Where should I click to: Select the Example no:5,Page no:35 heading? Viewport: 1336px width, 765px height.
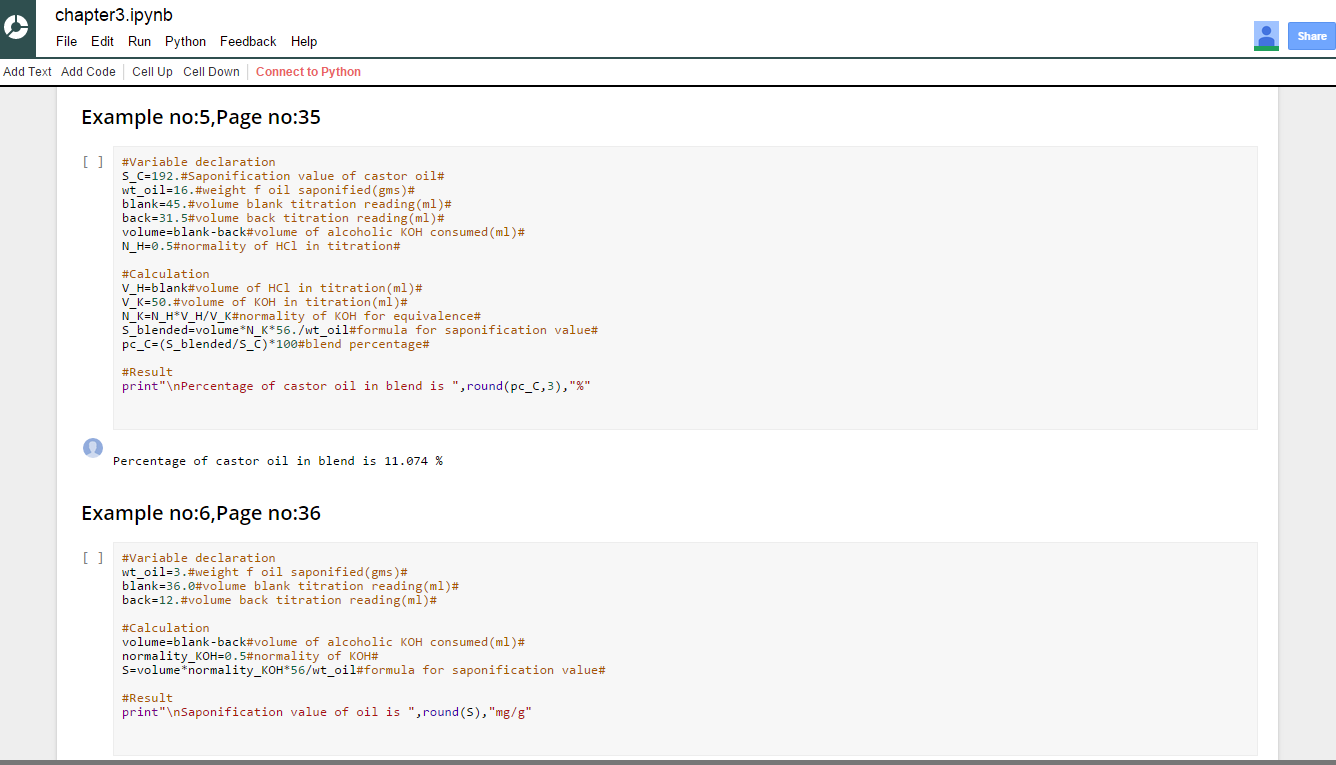(x=201, y=117)
